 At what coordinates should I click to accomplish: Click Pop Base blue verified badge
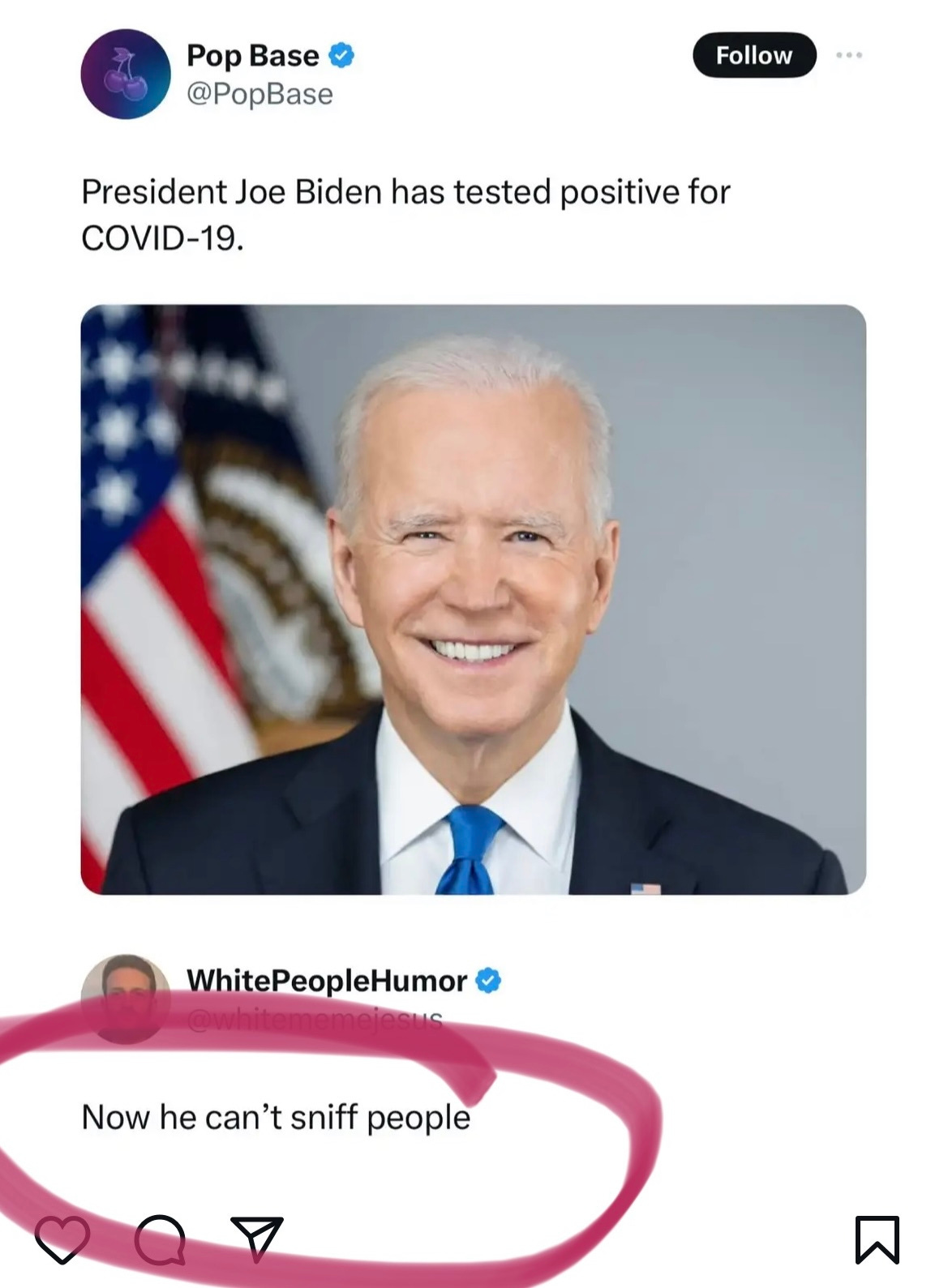pos(341,55)
